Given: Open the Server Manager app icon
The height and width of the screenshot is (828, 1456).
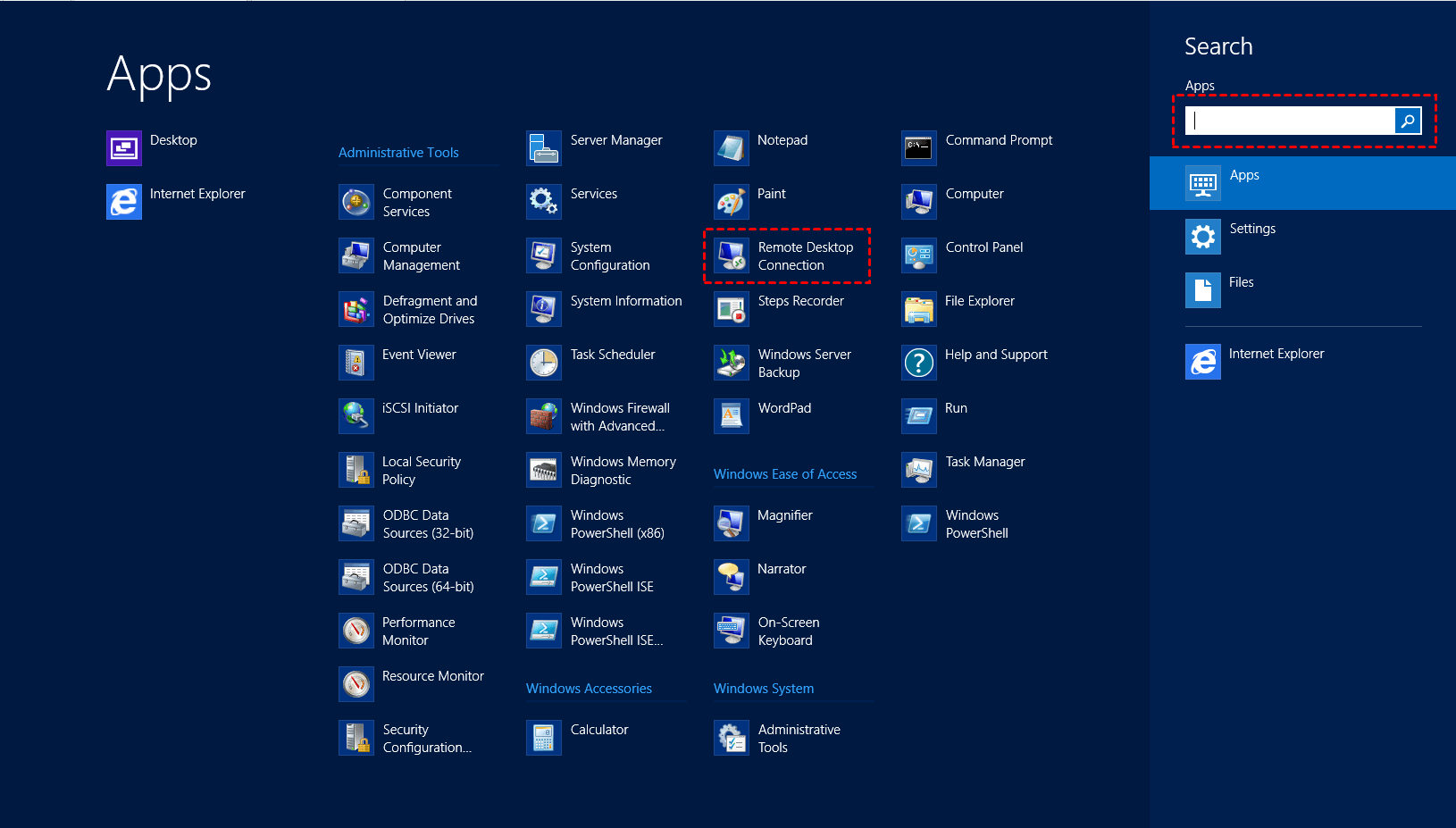Looking at the screenshot, I should click(543, 148).
